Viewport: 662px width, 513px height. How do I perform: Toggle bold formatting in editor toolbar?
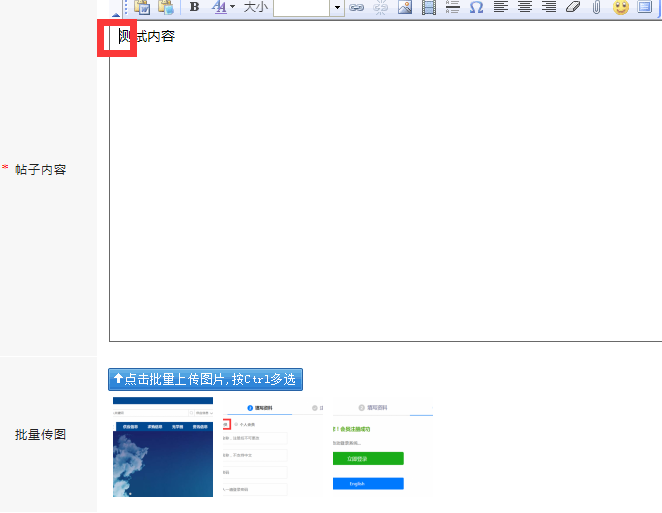(x=194, y=7)
